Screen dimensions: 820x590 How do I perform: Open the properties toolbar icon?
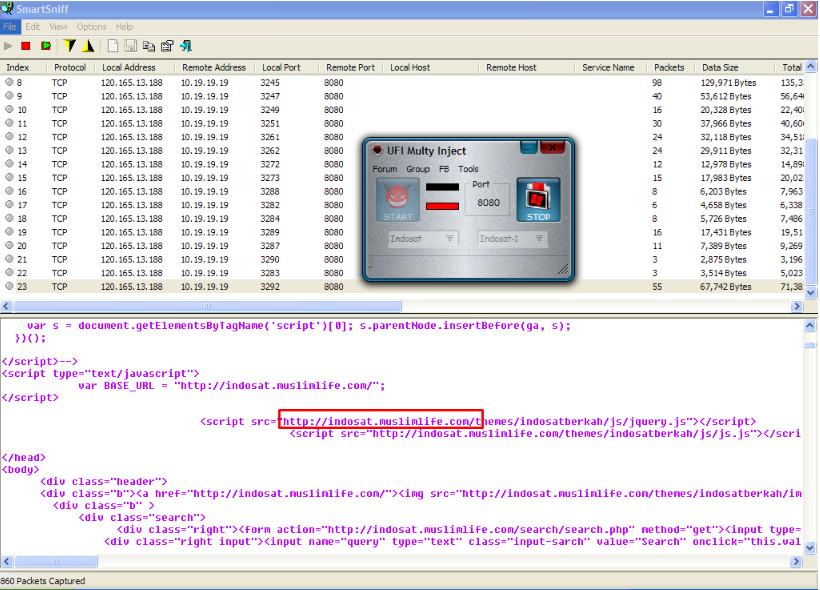[x=167, y=46]
